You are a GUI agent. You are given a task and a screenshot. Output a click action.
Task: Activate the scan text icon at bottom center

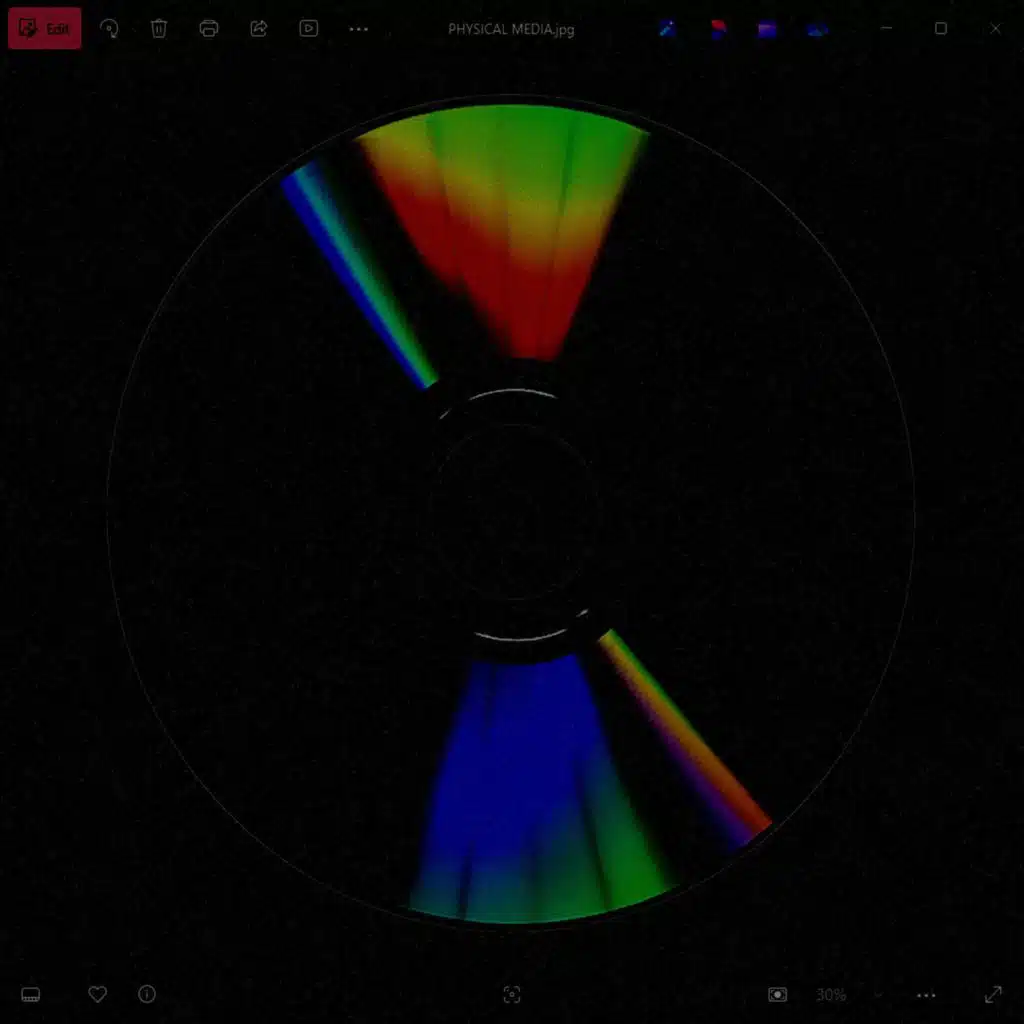512,995
